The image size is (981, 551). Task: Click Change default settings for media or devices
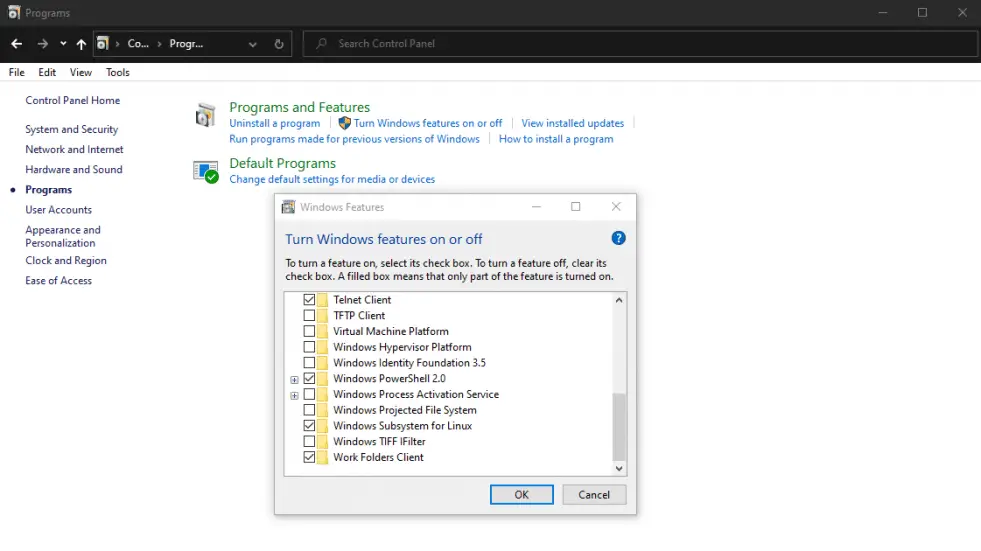[x=332, y=179]
